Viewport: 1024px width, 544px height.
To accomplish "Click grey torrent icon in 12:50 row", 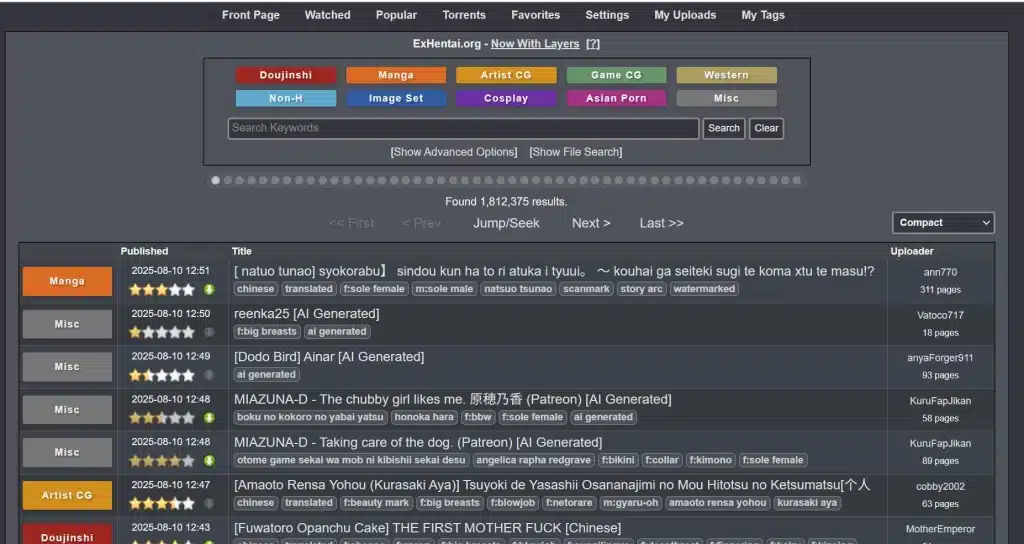I will point(209,332).
